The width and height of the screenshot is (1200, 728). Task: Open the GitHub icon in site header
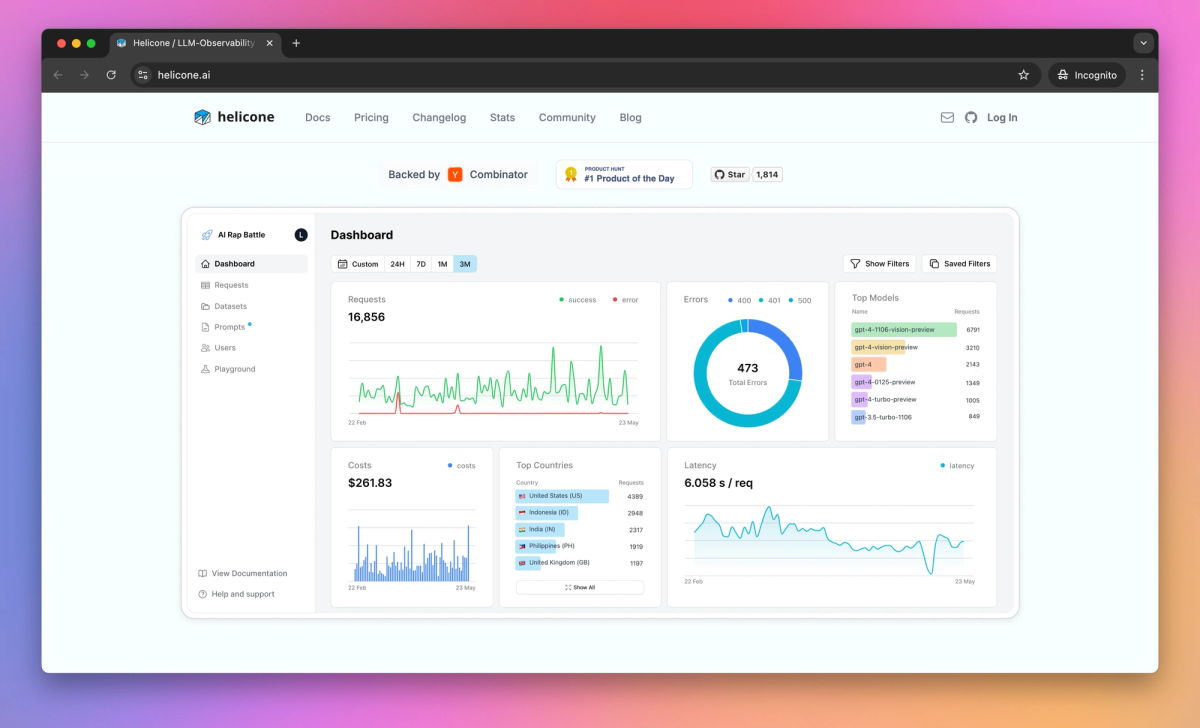tap(971, 117)
